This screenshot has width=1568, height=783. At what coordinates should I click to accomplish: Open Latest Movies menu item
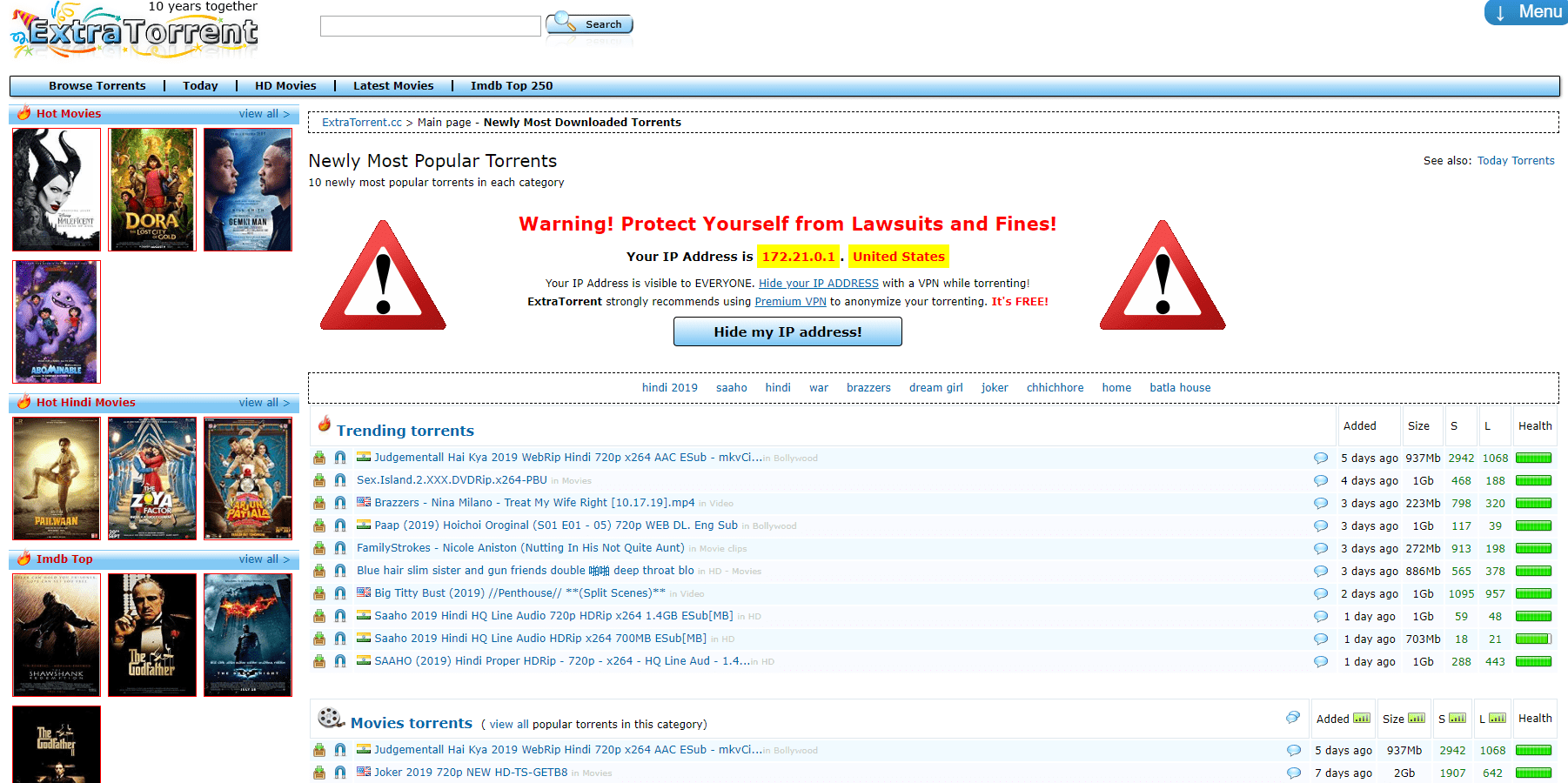point(393,86)
